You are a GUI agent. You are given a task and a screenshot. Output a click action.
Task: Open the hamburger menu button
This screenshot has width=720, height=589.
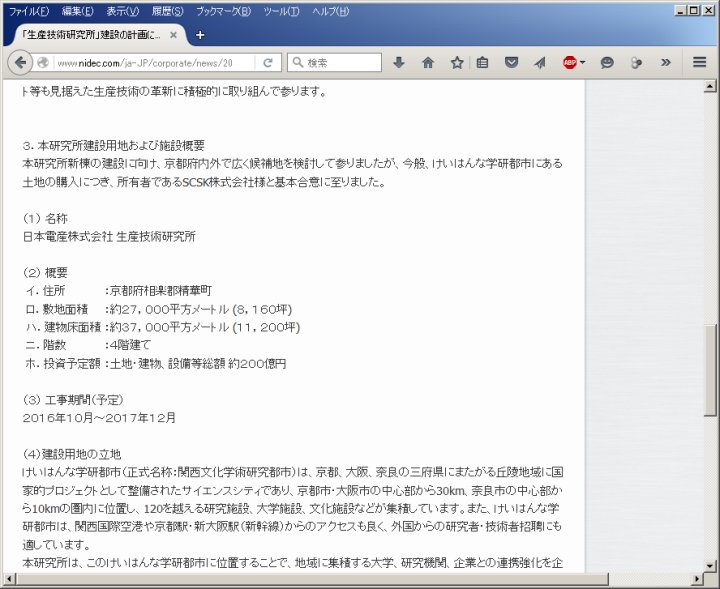pos(700,62)
